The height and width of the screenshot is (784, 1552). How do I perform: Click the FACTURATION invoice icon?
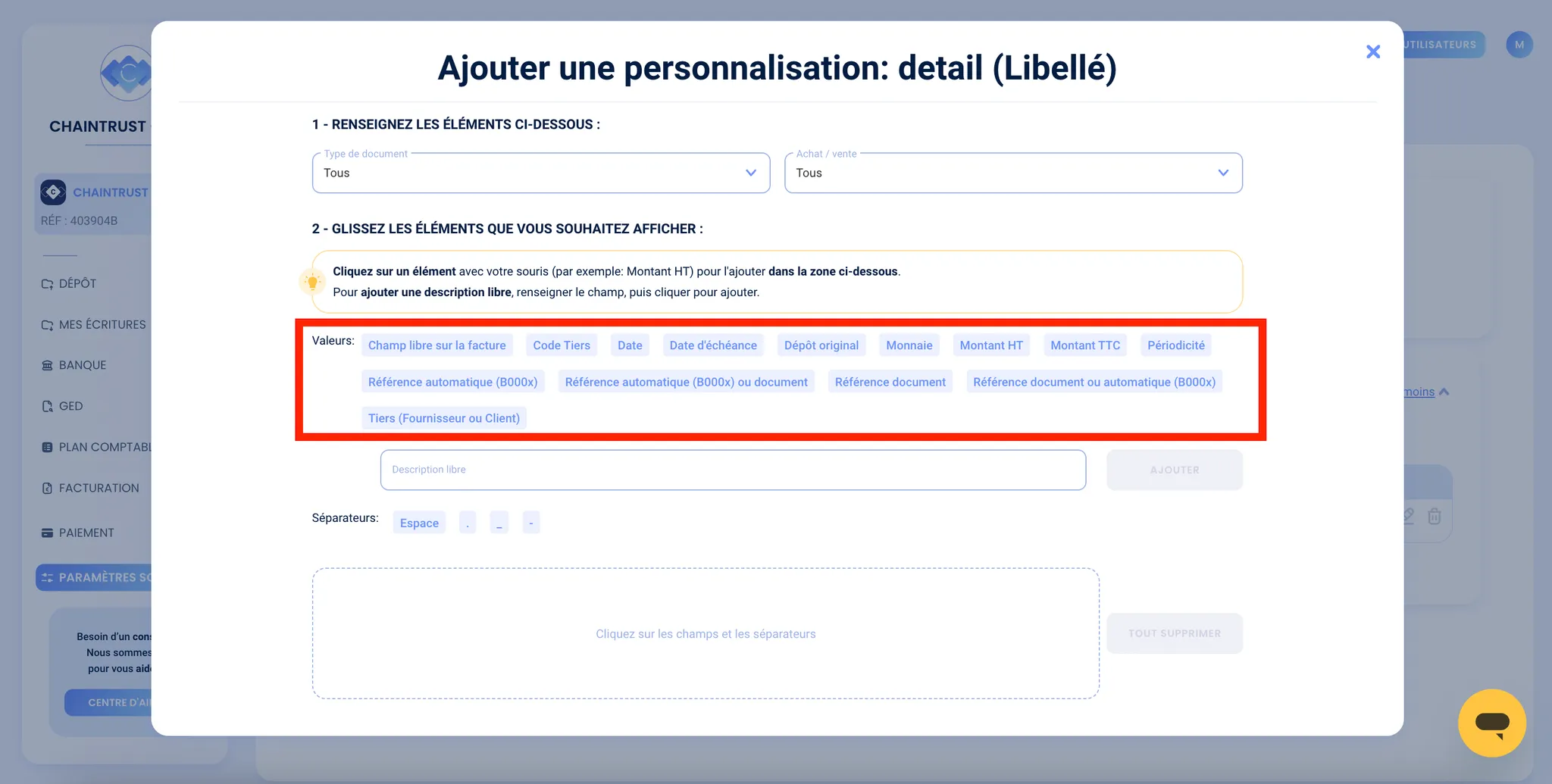point(47,489)
